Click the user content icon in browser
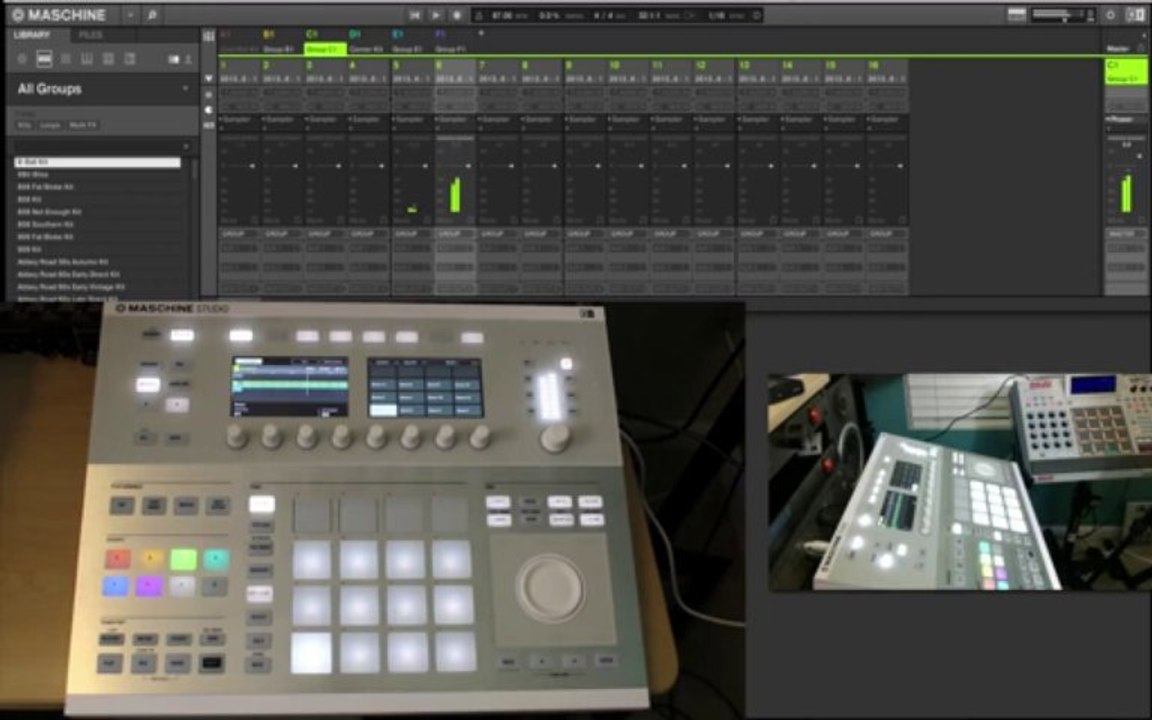 click(x=188, y=59)
